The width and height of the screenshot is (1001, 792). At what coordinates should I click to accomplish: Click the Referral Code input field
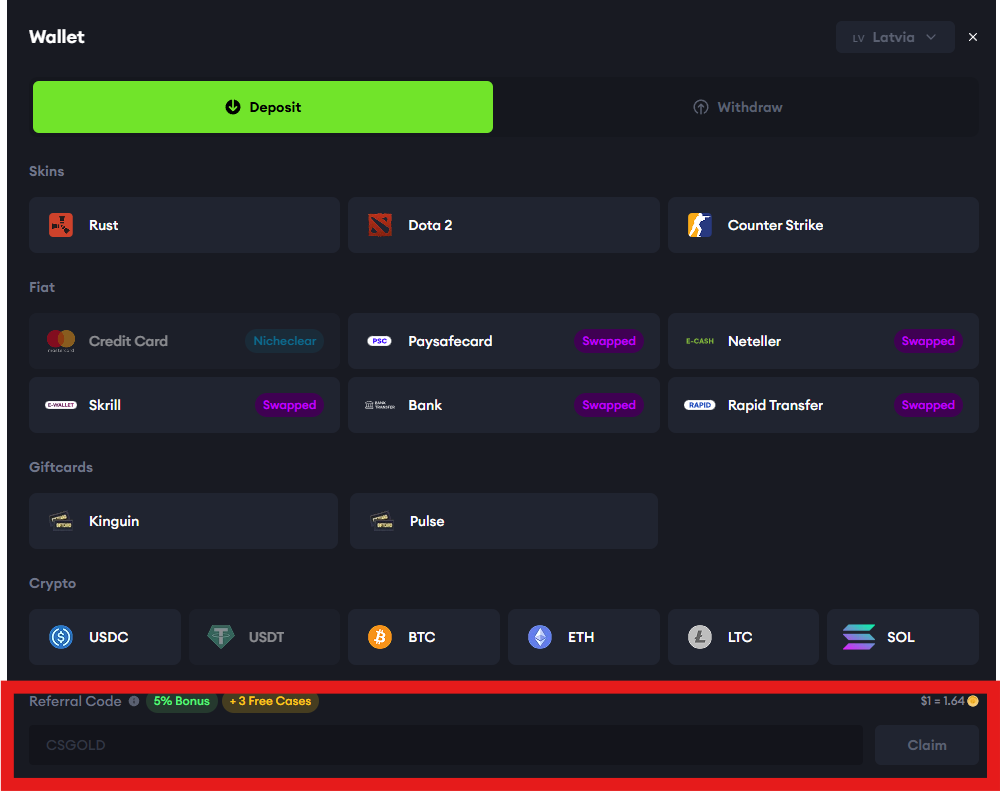tap(445, 745)
